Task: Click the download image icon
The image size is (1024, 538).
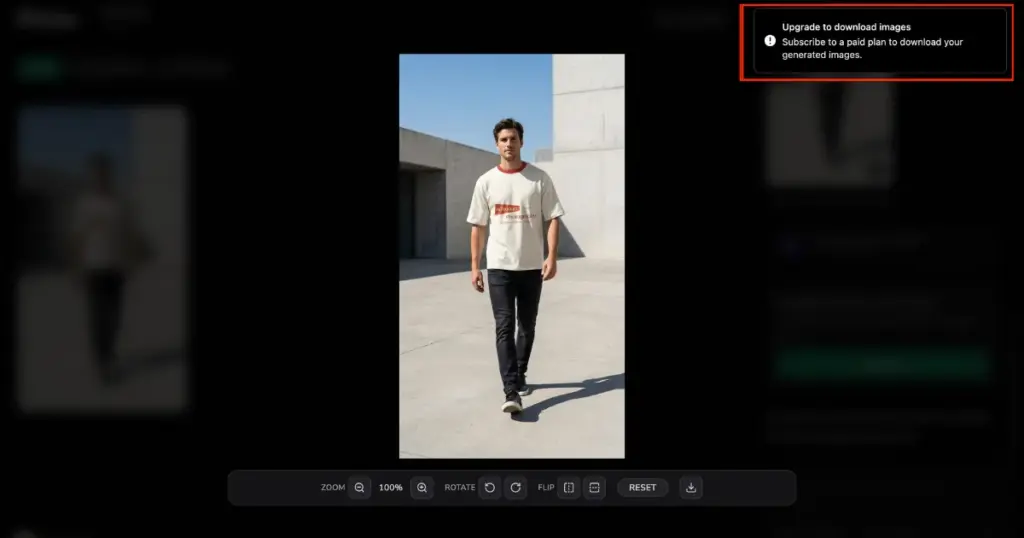Action: 691,488
